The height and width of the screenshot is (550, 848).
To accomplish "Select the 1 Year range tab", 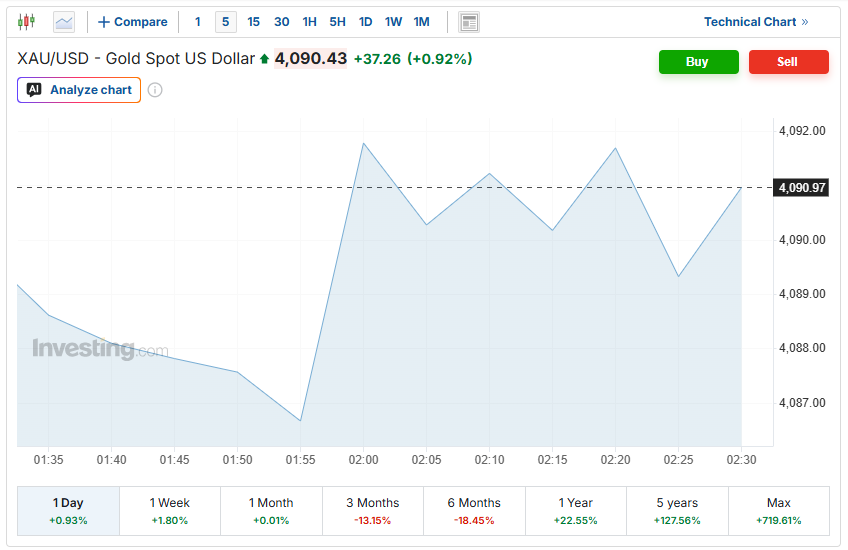I will [x=575, y=511].
